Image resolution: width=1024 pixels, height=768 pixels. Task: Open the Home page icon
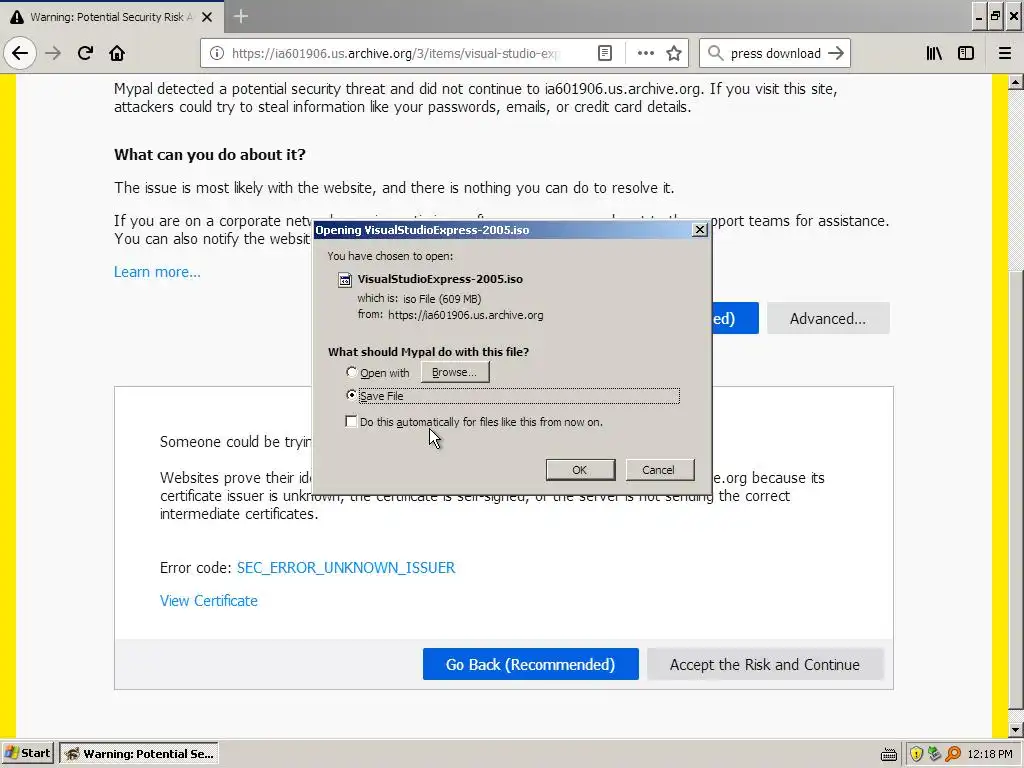click(117, 53)
